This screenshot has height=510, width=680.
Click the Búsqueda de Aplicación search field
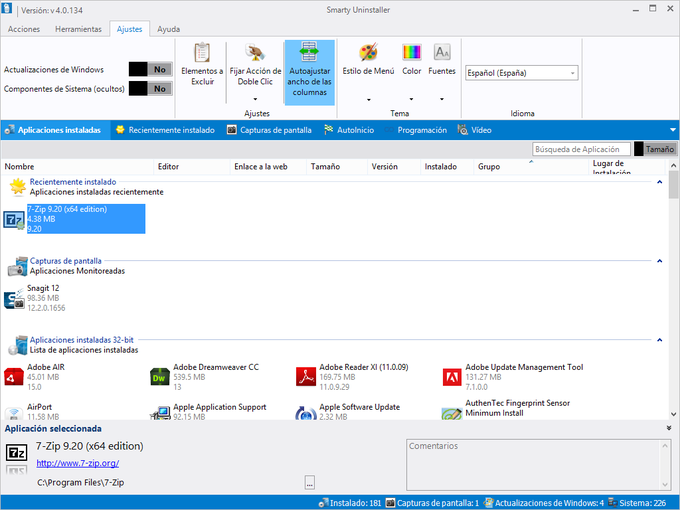pyautogui.click(x=581, y=149)
